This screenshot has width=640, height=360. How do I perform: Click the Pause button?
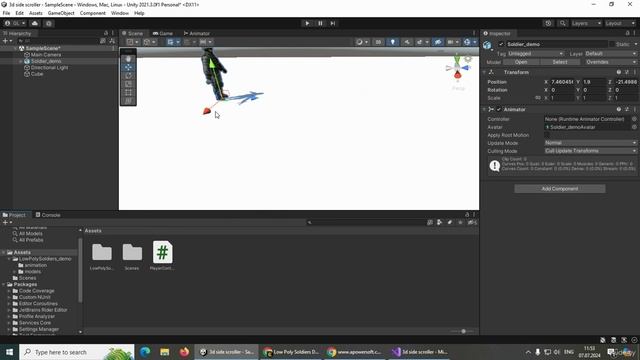[320, 23]
